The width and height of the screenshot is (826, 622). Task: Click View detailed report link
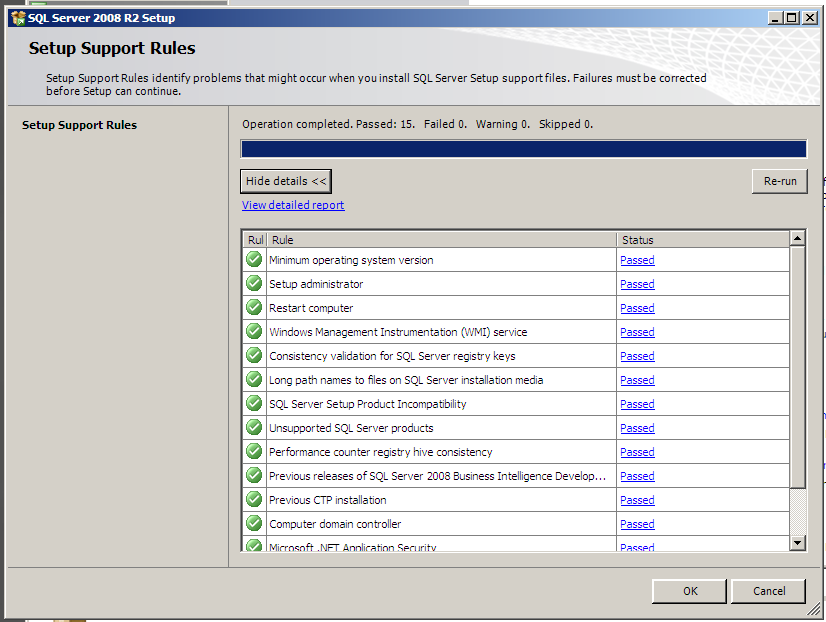pyautogui.click(x=293, y=205)
